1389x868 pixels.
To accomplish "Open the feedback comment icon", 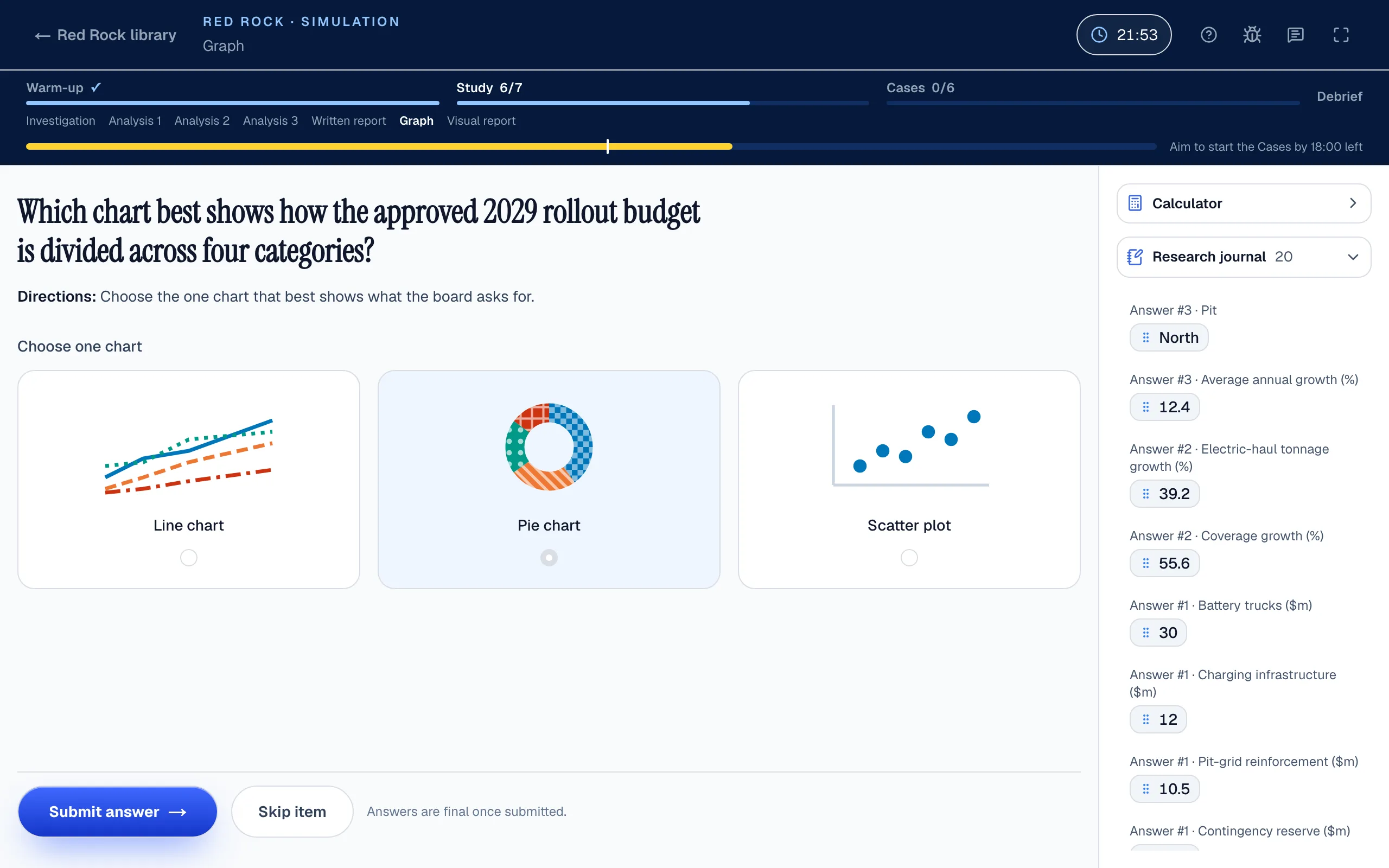I will 1296,35.
